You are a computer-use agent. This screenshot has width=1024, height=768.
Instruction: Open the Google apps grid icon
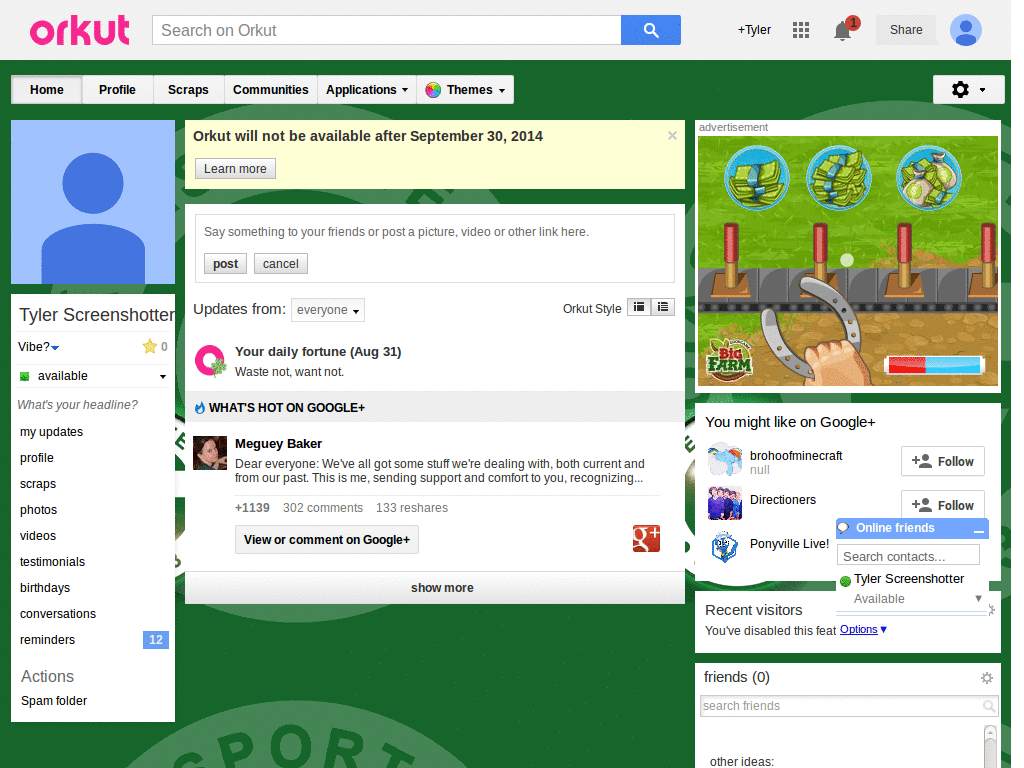click(x=801, y=30)
